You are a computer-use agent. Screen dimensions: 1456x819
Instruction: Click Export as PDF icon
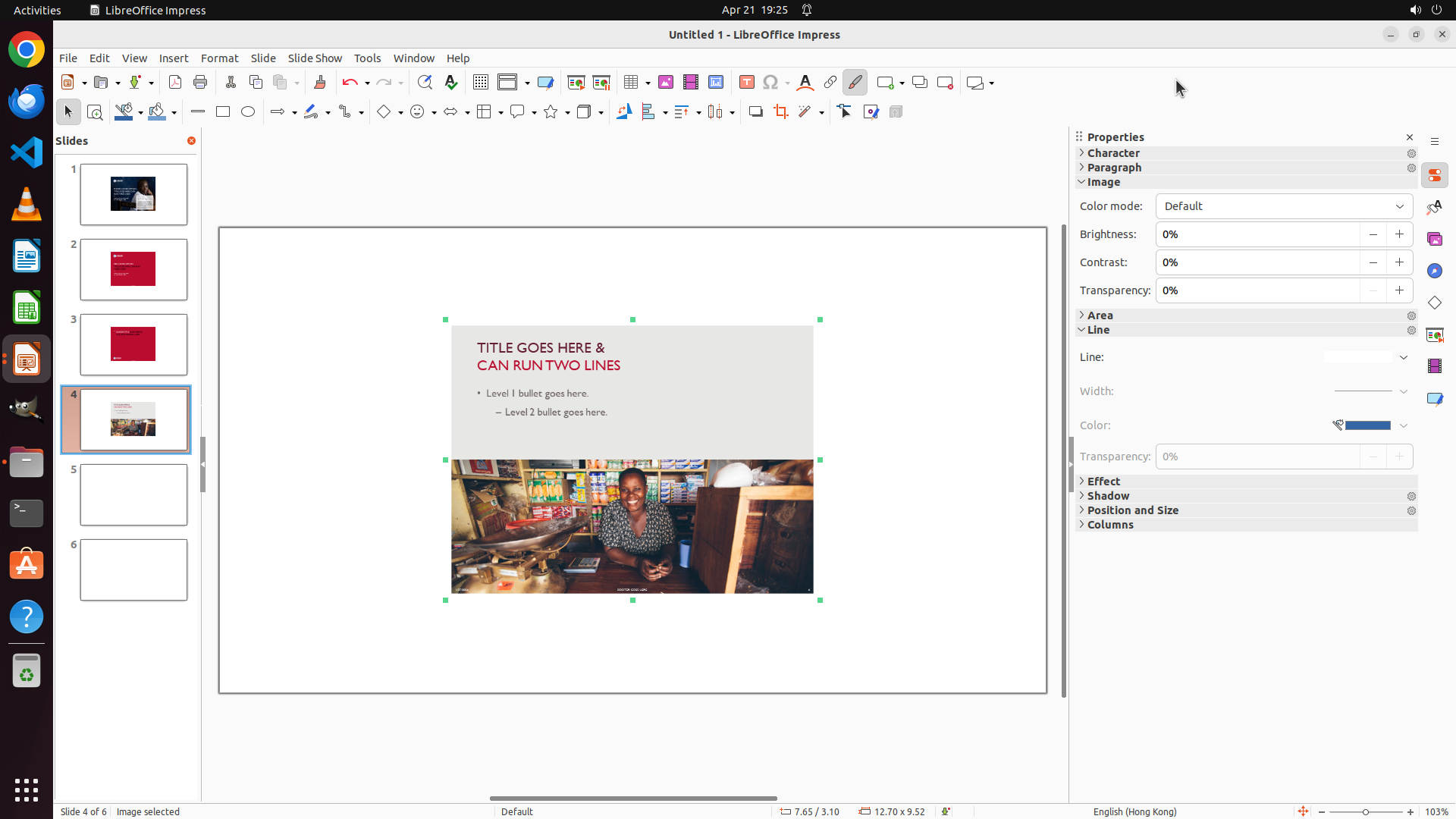[x=175, y=83]
